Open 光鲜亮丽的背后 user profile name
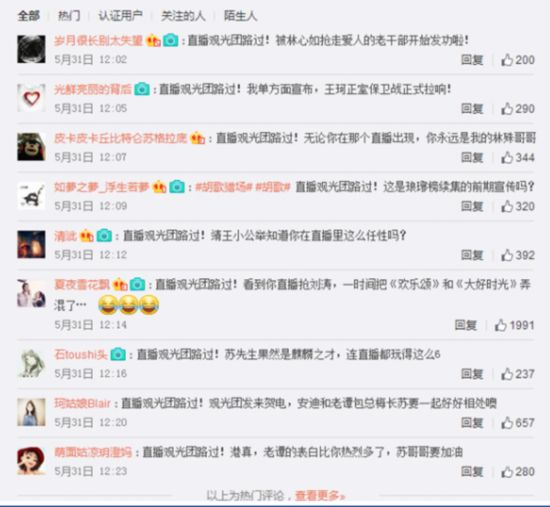 pos(93,89)
